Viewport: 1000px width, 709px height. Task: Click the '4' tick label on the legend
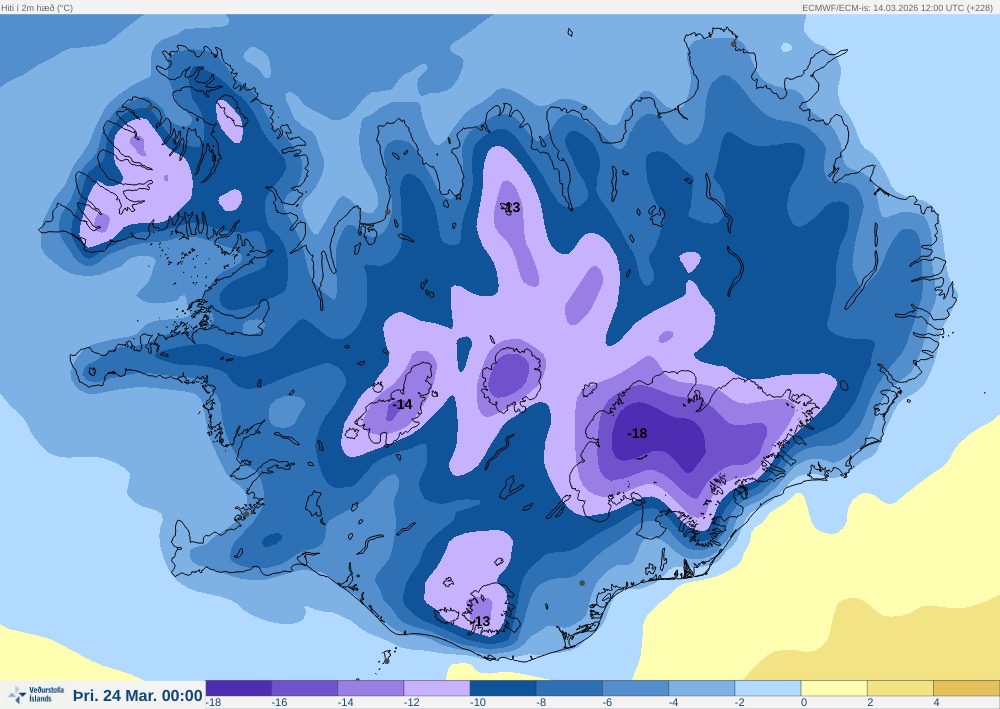coord(937,703)
